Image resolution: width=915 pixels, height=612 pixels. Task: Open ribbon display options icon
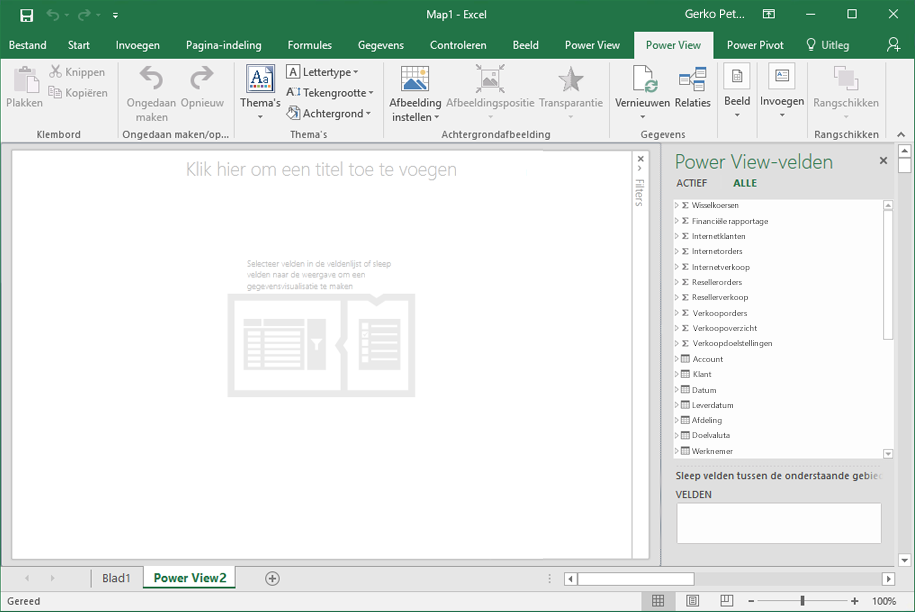tap(769, 14)
